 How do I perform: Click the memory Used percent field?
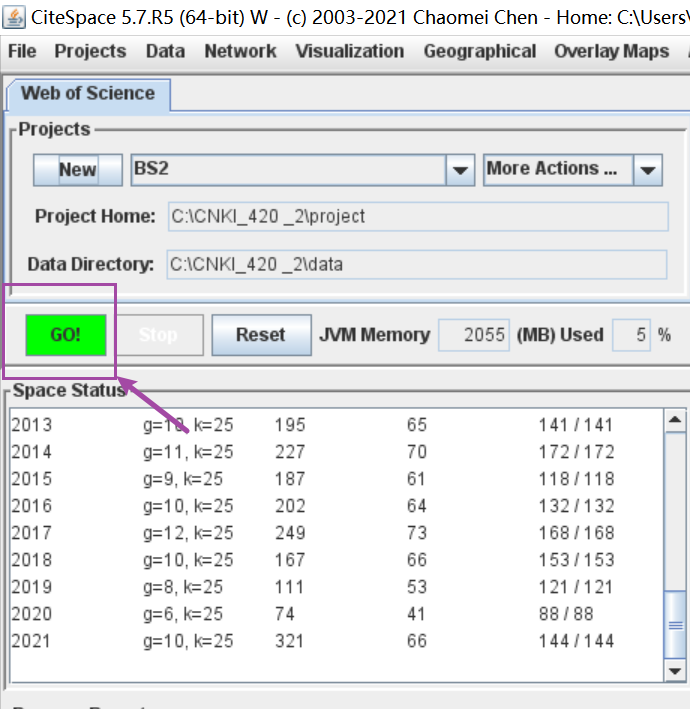point(631,335)
